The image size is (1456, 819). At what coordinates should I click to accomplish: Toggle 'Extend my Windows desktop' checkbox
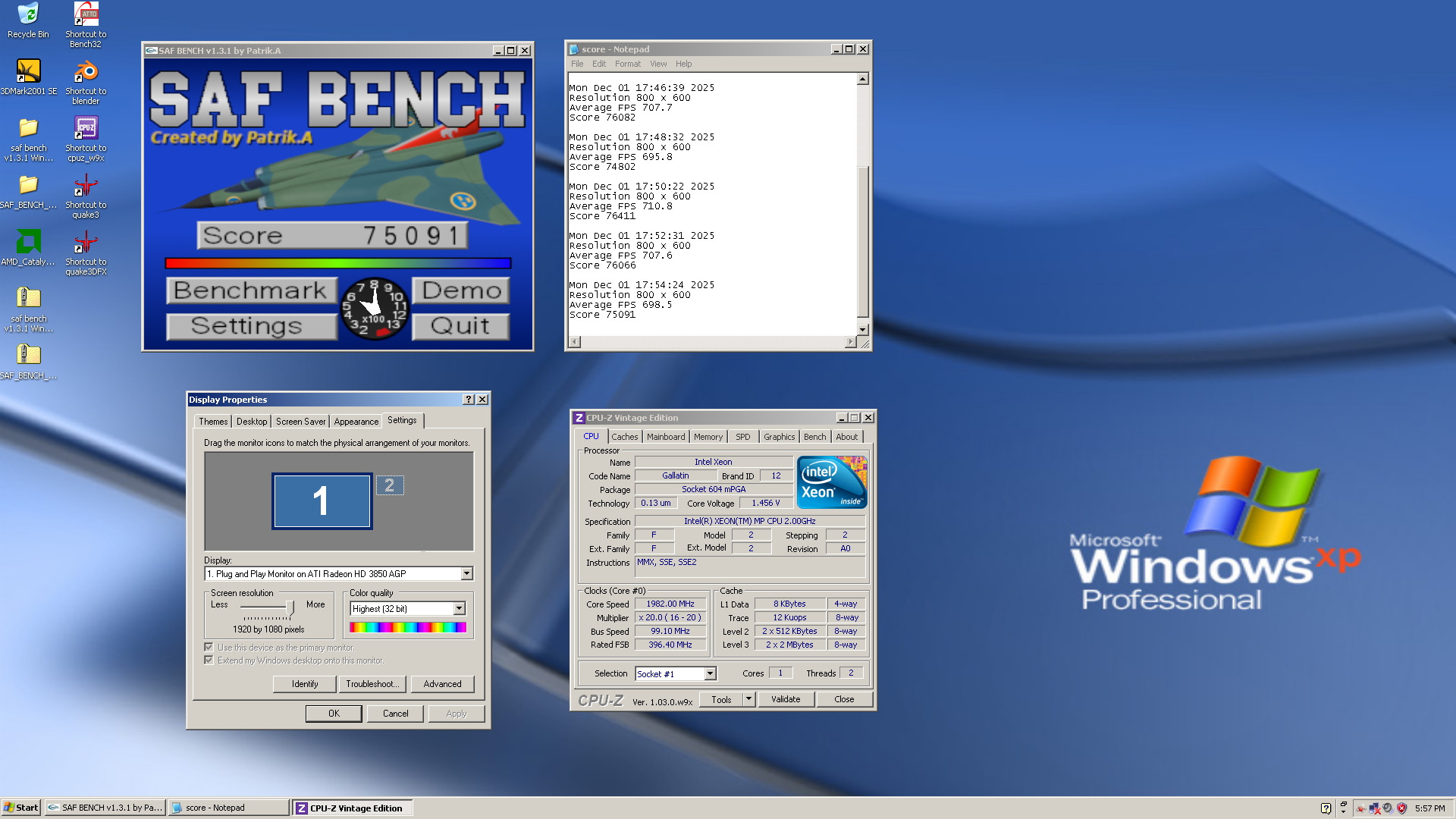click(209, 661)
